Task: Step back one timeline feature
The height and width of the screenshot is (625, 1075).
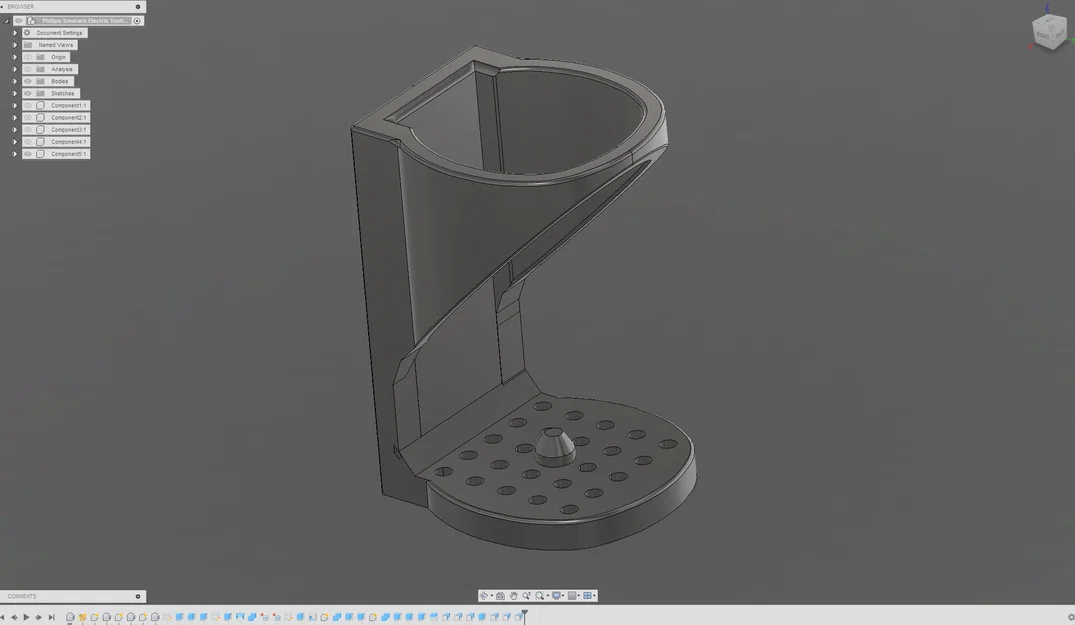Action: pos(14,617)
